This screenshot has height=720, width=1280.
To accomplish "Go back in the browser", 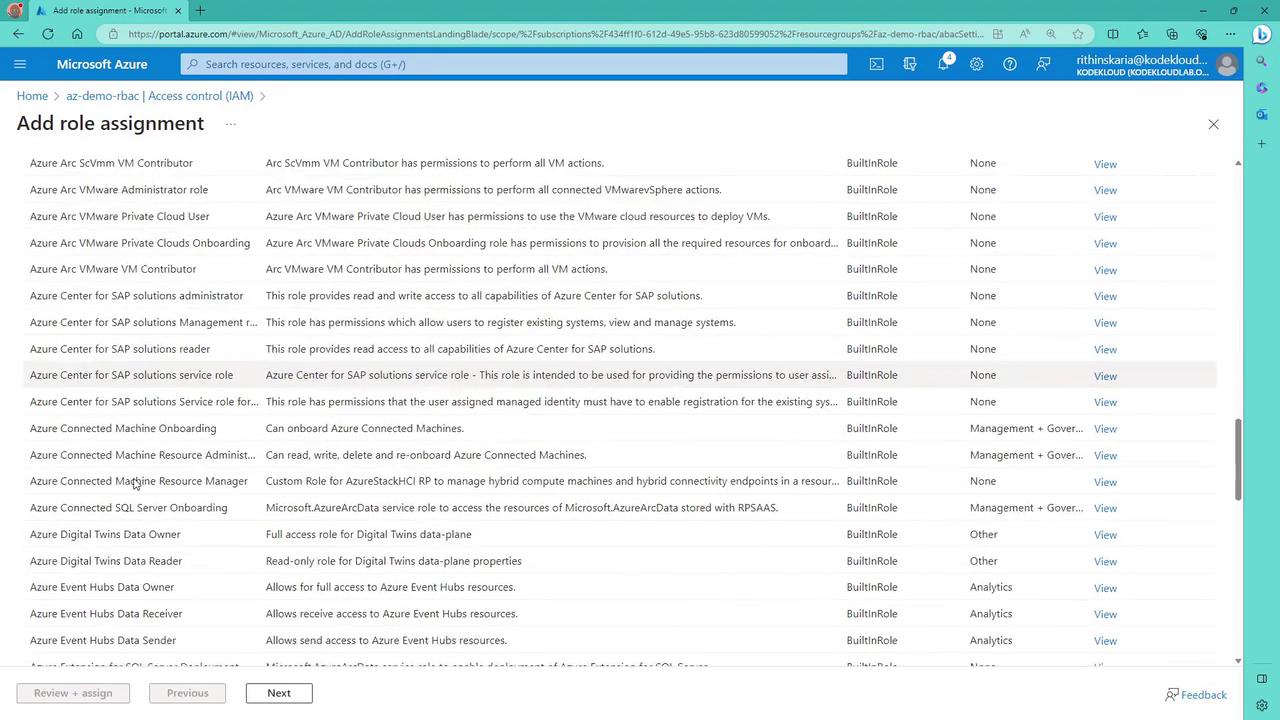I will coord(19,34).
